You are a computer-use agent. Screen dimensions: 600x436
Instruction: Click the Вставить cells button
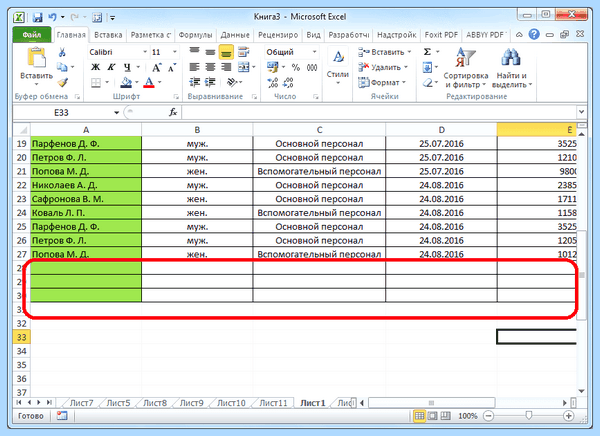click(384, 52)
